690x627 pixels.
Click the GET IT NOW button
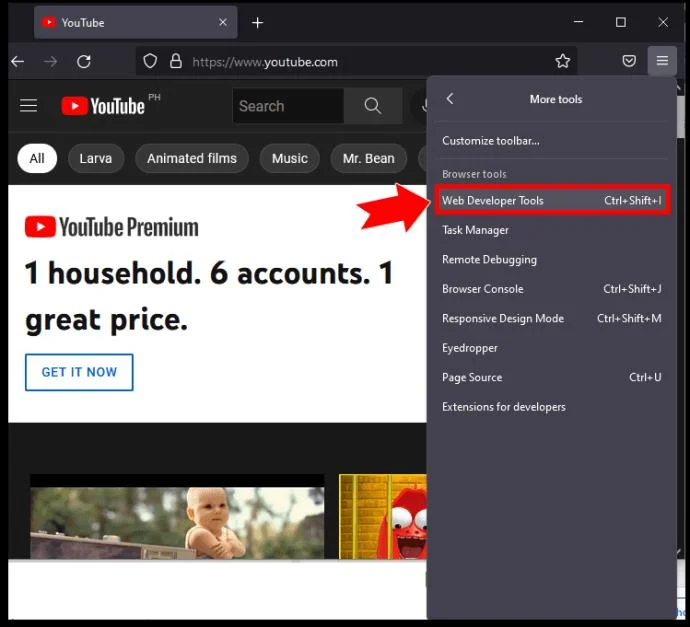tap(79, 372)
